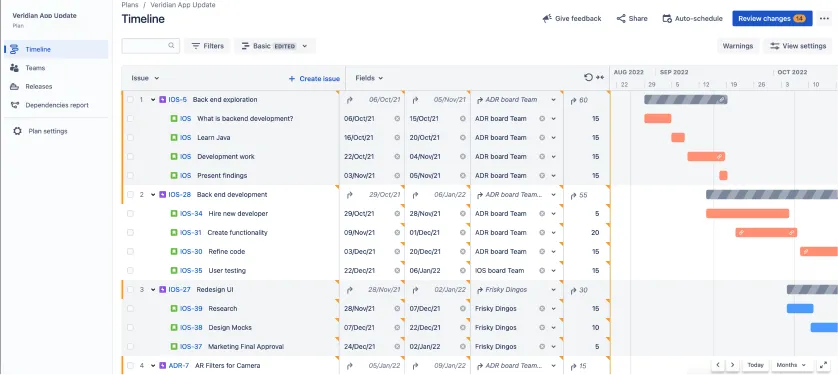Image resolution: width=839 pixels, height=375 pixels.
Task: Click the search input field
Action: pyautogui.click(x=150, y=46)
